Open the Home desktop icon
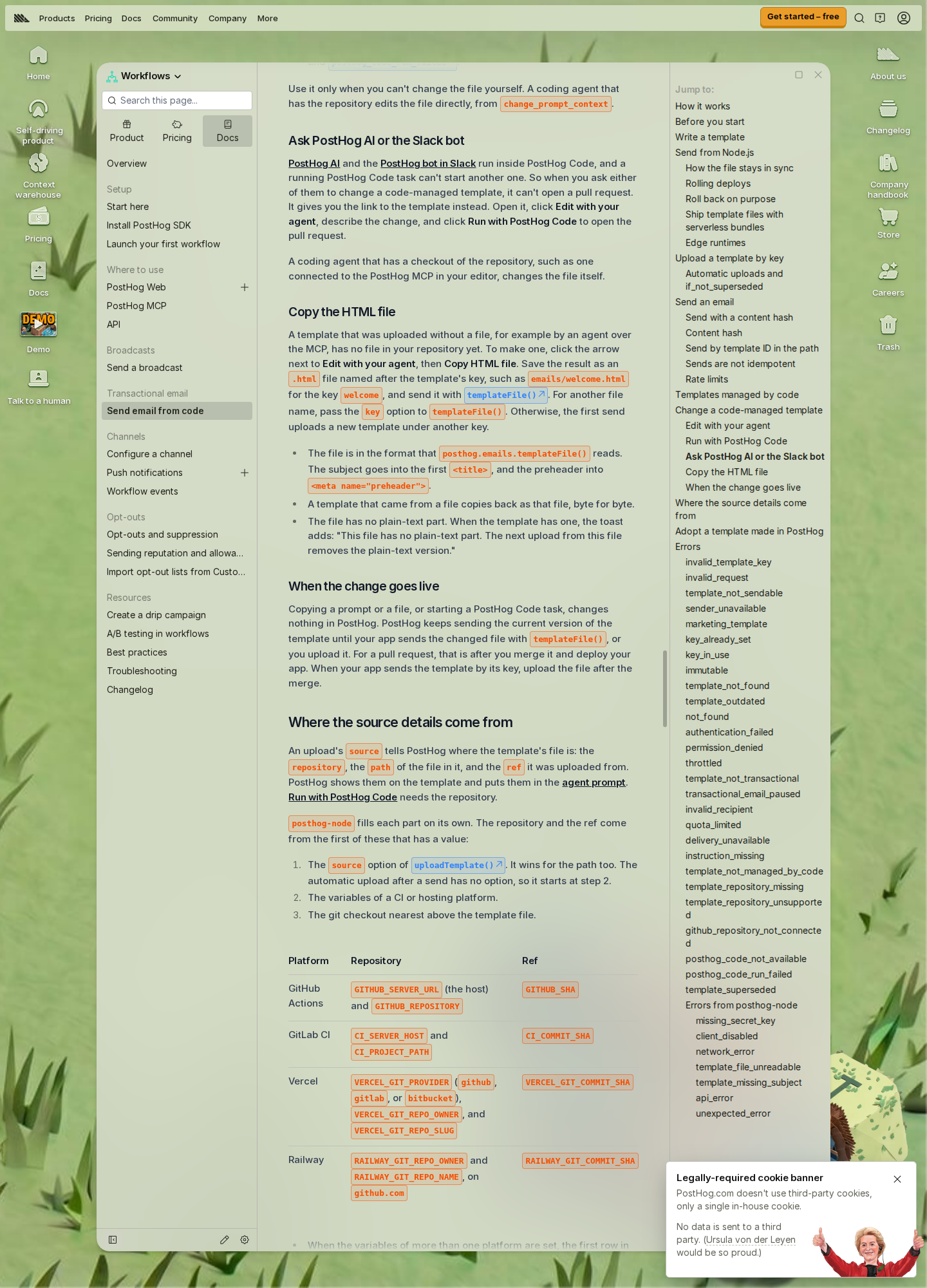927x1288 pixels. tap(38, 62)
